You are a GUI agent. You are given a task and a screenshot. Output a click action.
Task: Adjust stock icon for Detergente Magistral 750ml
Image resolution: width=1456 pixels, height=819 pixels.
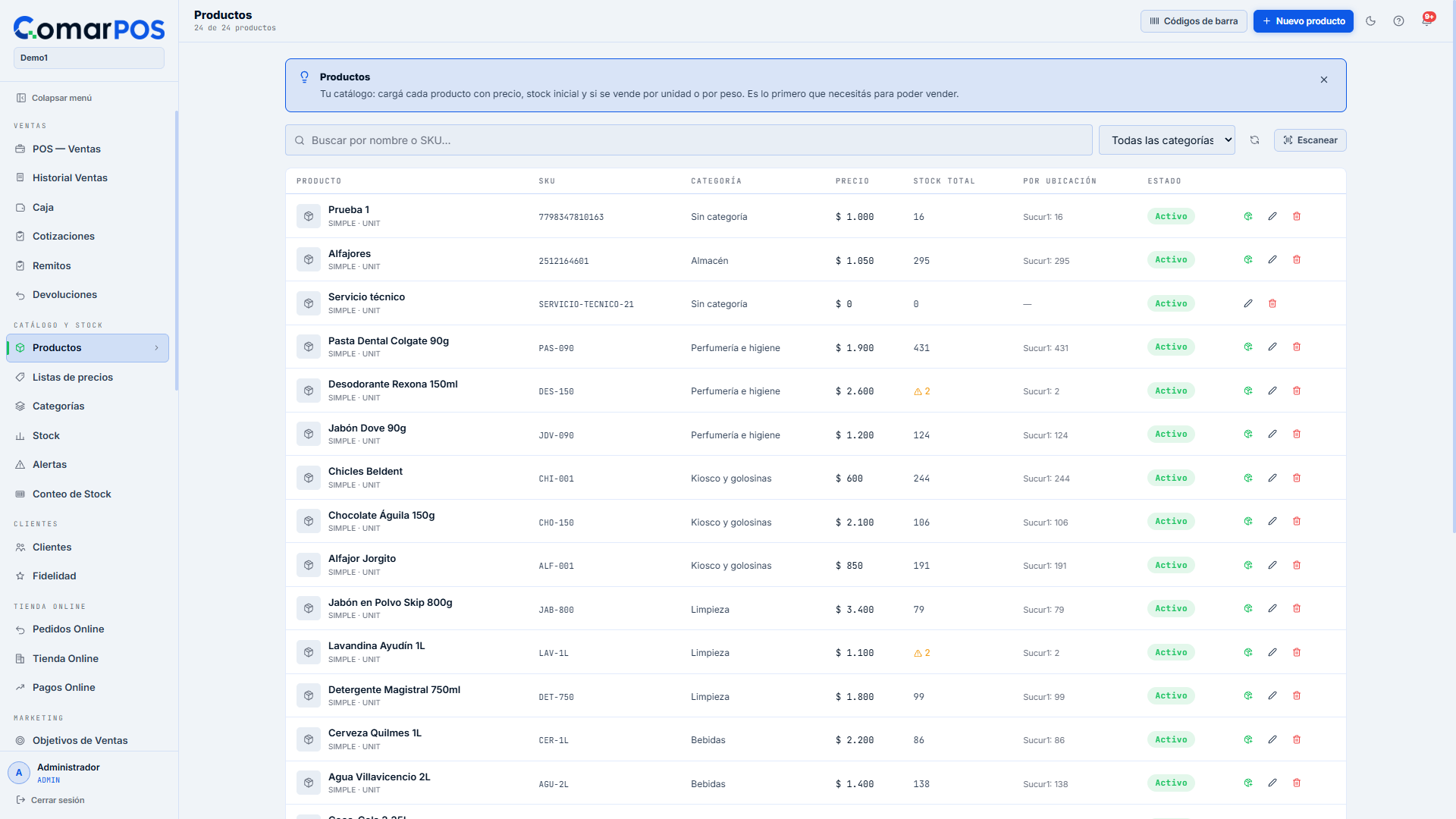pyautogui.click(x=1248, y=696)
